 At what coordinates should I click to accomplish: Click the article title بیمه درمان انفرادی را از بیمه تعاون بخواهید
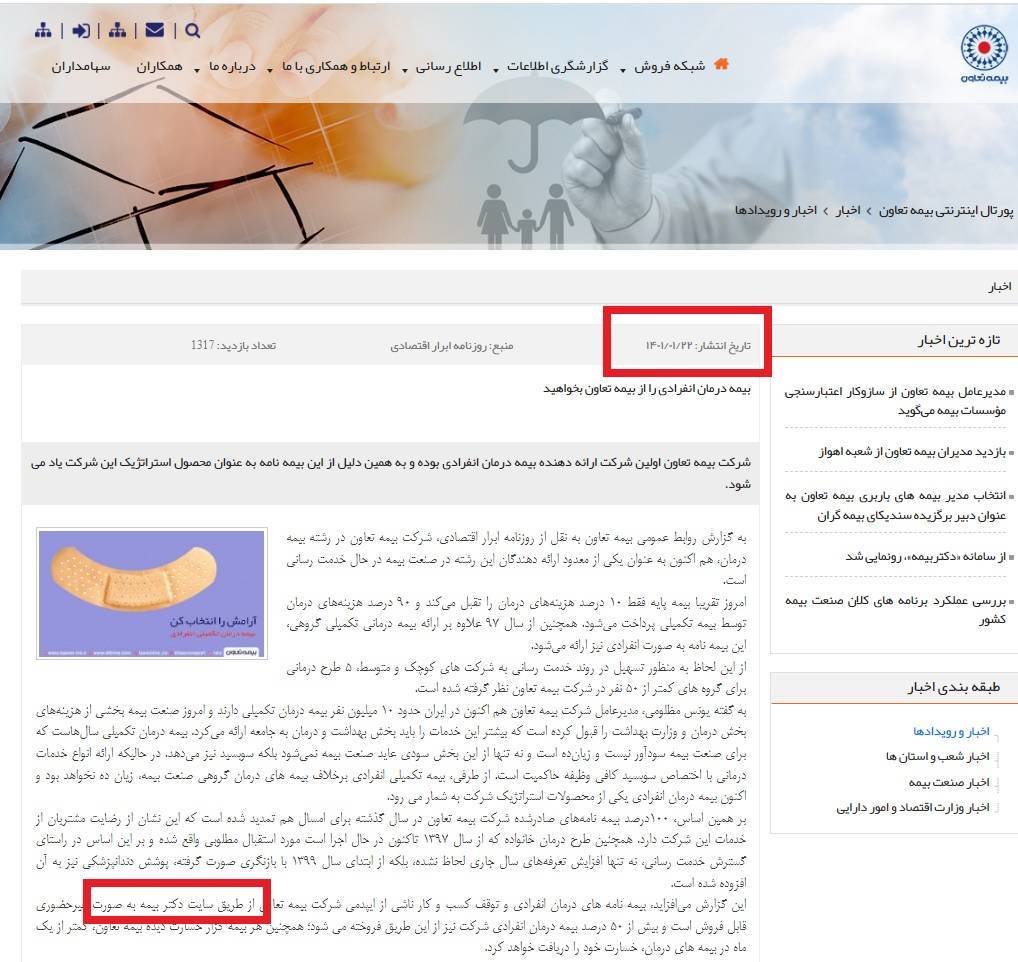tap(647, 389)
